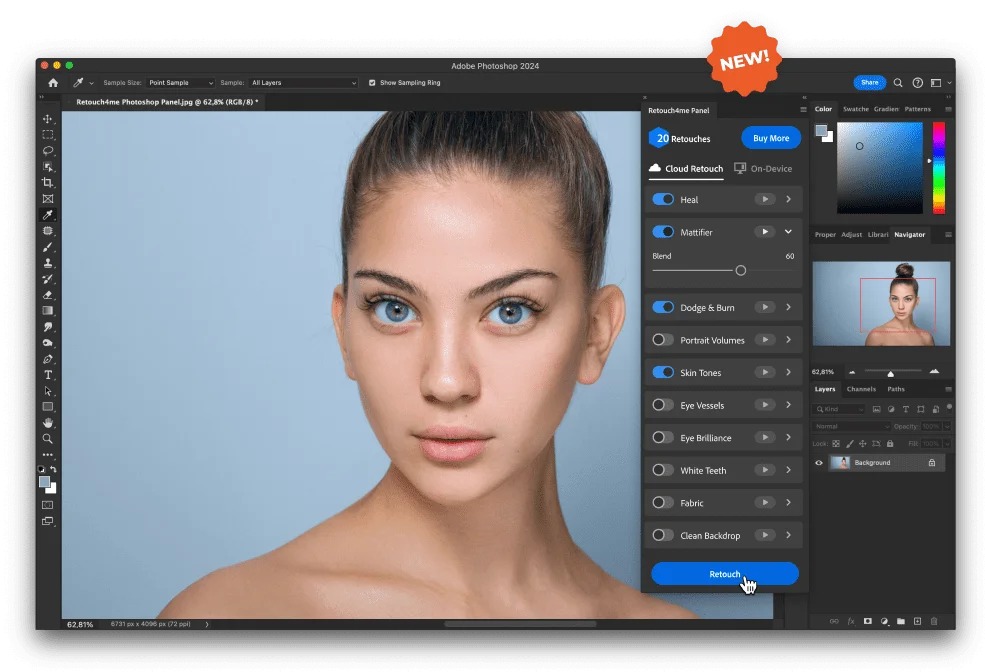
Task: Open the workspace switcher icon
Action: (x=936, y=82)
